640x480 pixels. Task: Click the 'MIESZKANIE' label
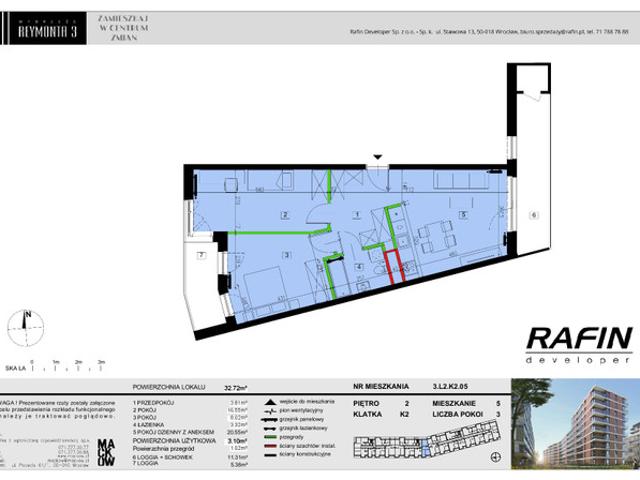click(454, 403)
